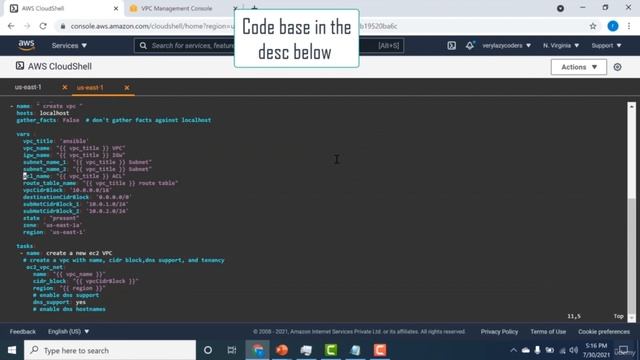
Task: Open CloudShell settings gear
Action: tap(618, 67)
